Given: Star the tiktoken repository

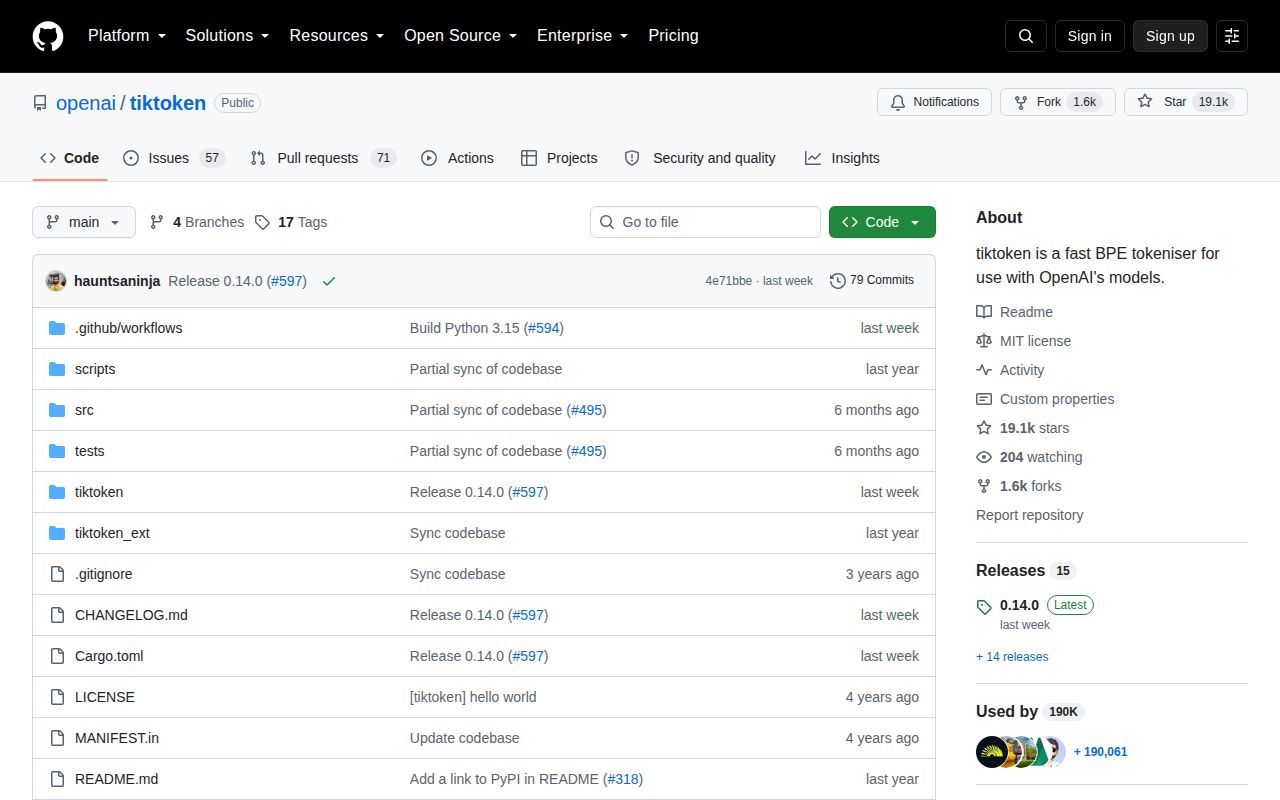Looking at the screenshot, I should (x=1186, y=102).
